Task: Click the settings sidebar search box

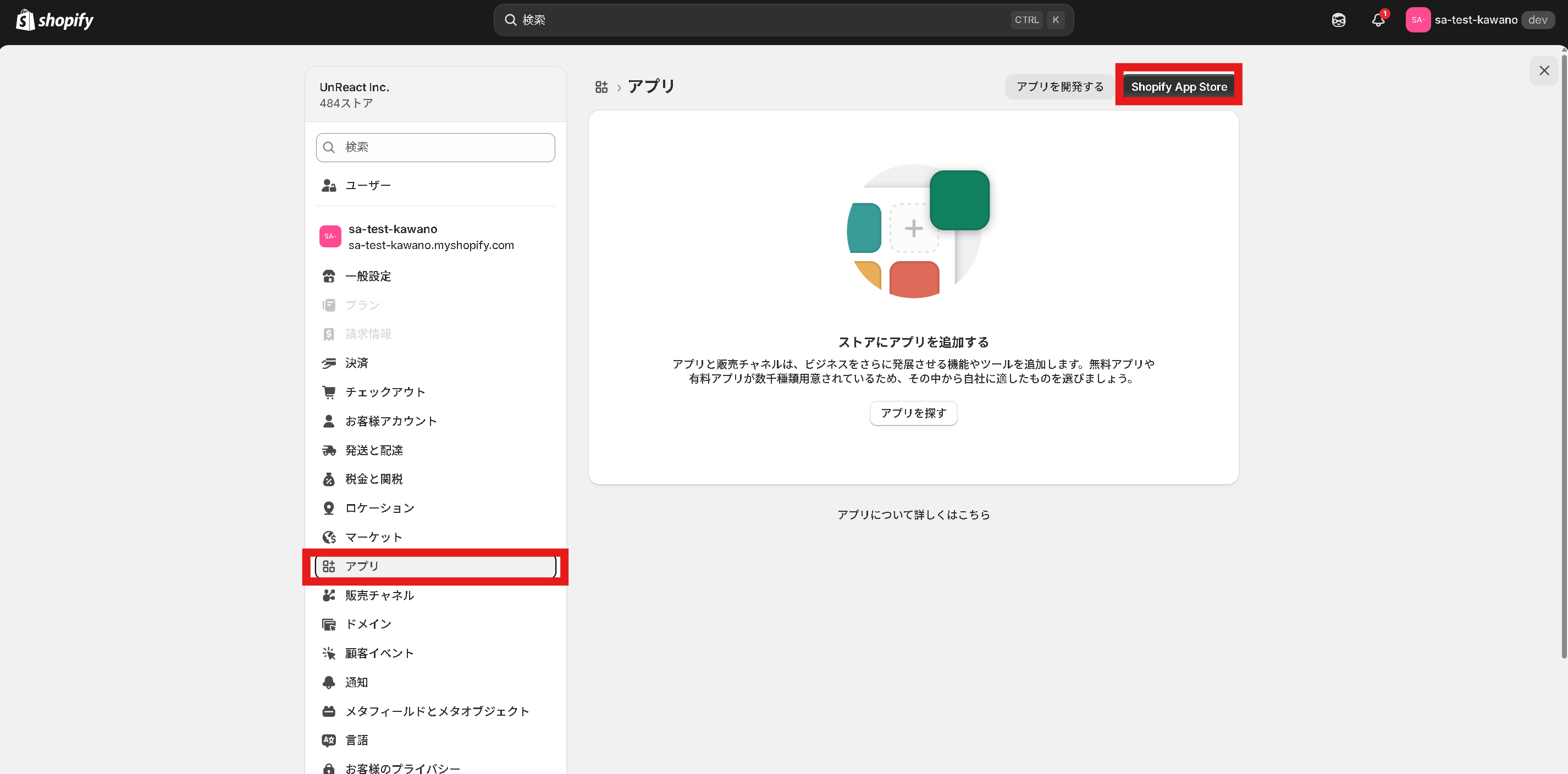Action: click(x=435, y=147)
